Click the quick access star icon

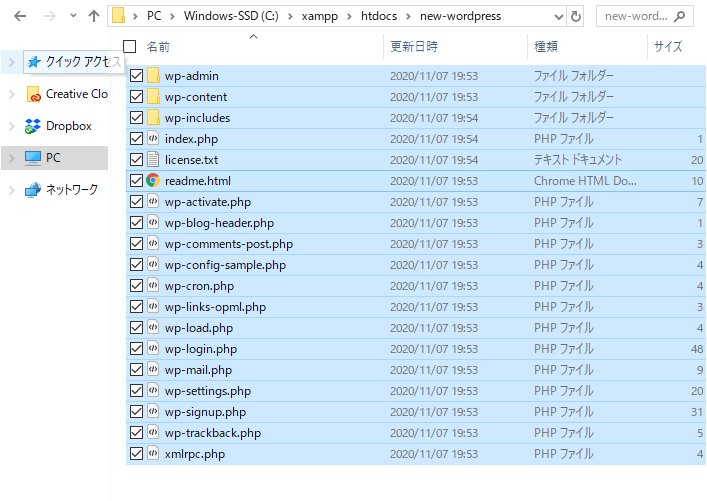pyautogui.click(x=33, y=62)
